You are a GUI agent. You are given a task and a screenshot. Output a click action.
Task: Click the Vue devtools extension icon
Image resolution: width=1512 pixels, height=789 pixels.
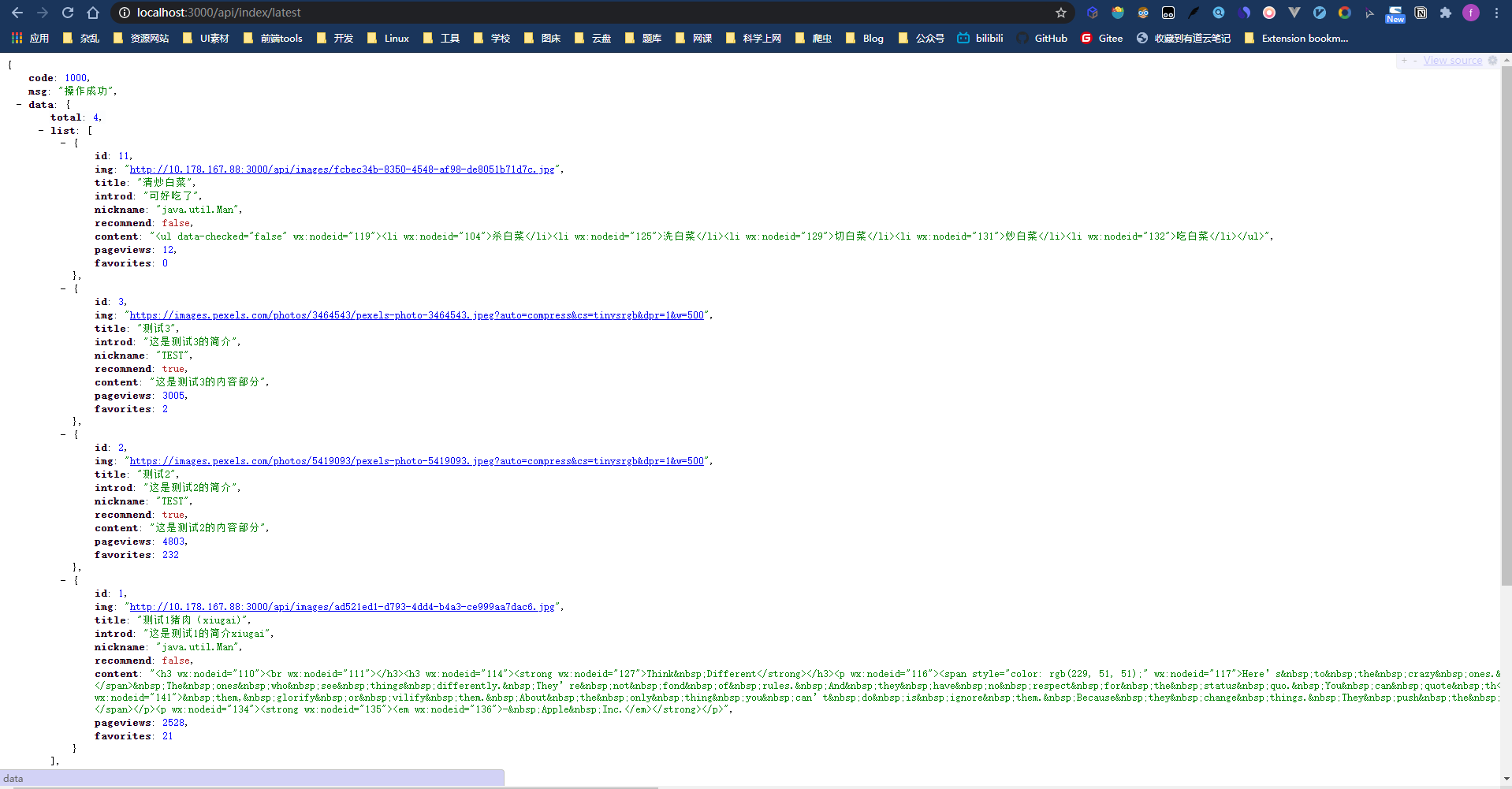(x=1294, y=13)
